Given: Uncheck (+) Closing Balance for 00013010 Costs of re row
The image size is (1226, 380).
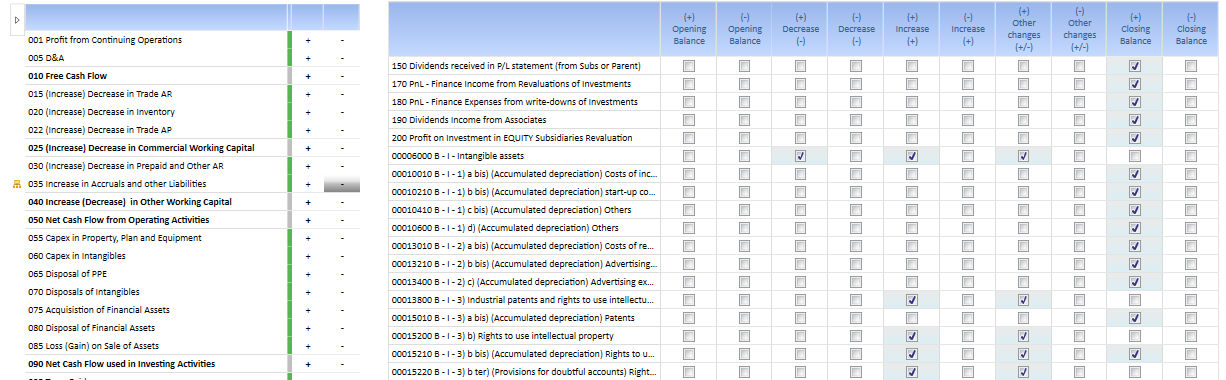Looking at the screenshot, I should click(x=1135, y=246).
